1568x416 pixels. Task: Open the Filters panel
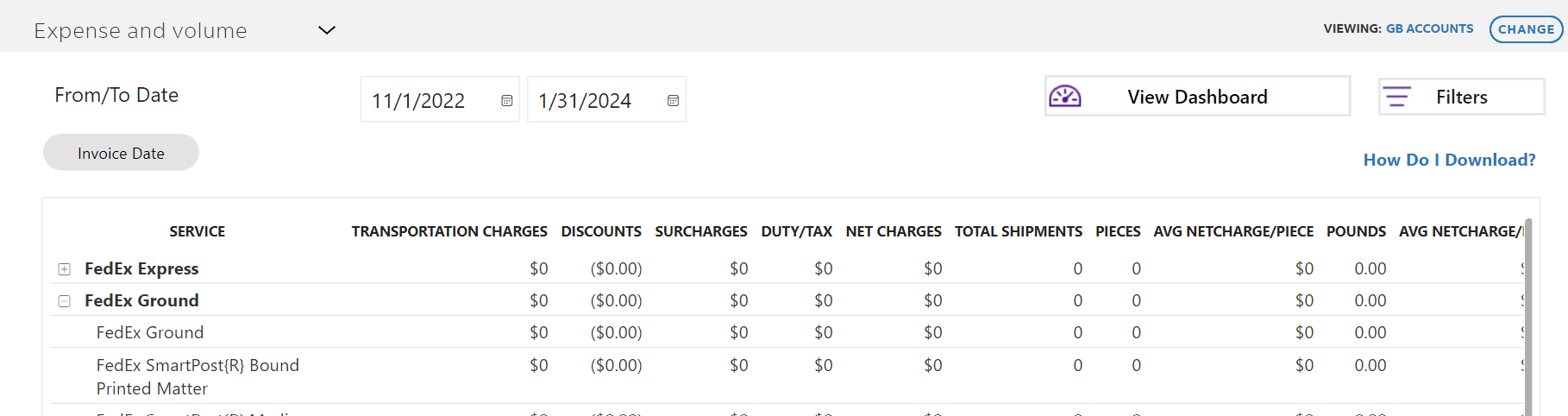pos(1461,97)
